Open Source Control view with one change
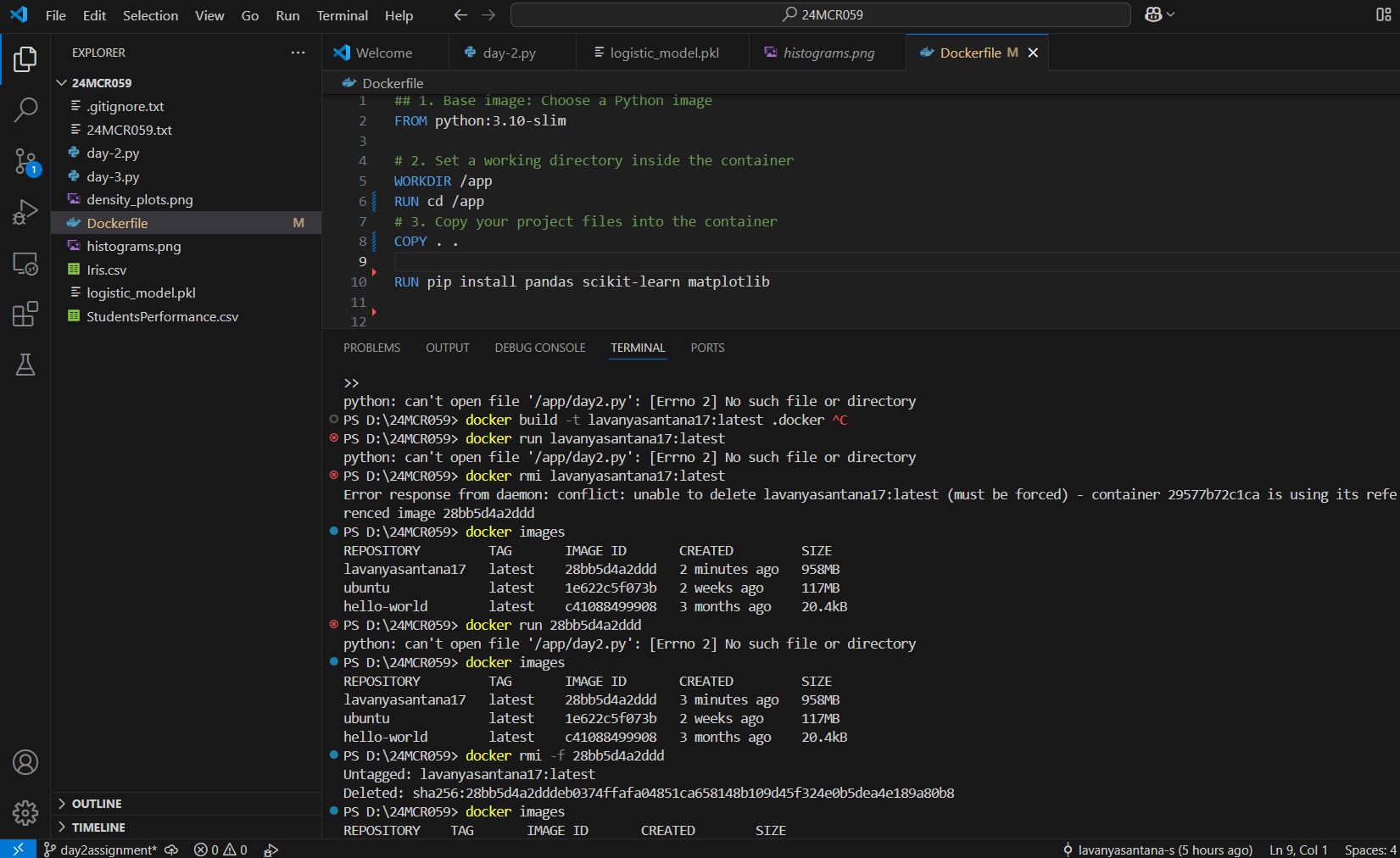1400x858 pixels. [25, 161]
